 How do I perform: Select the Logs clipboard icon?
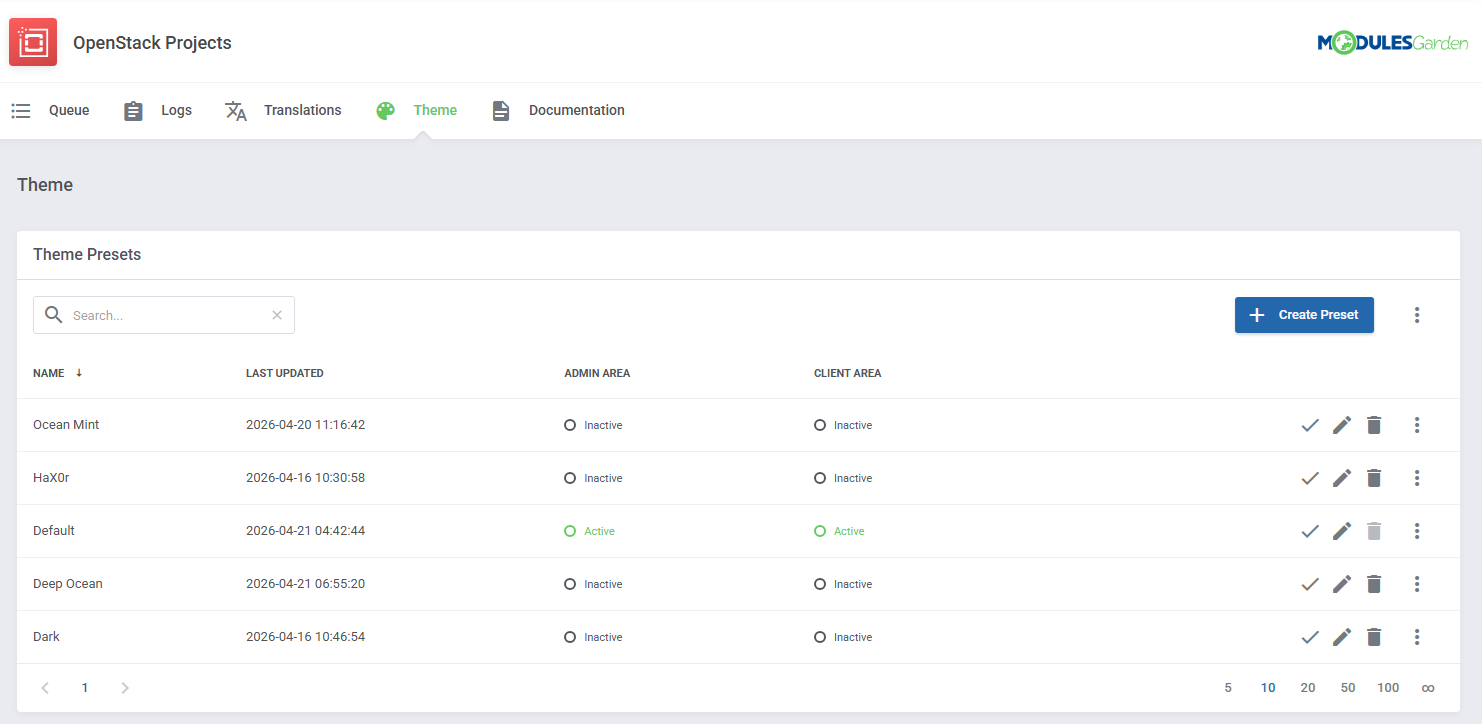click(x=133, y=110)
